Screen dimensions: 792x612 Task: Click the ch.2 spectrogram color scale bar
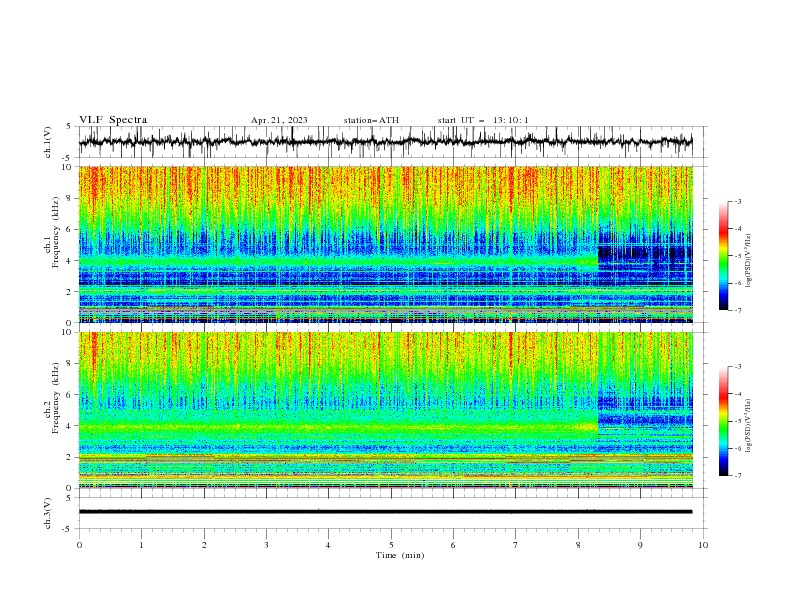coord(723,421)
